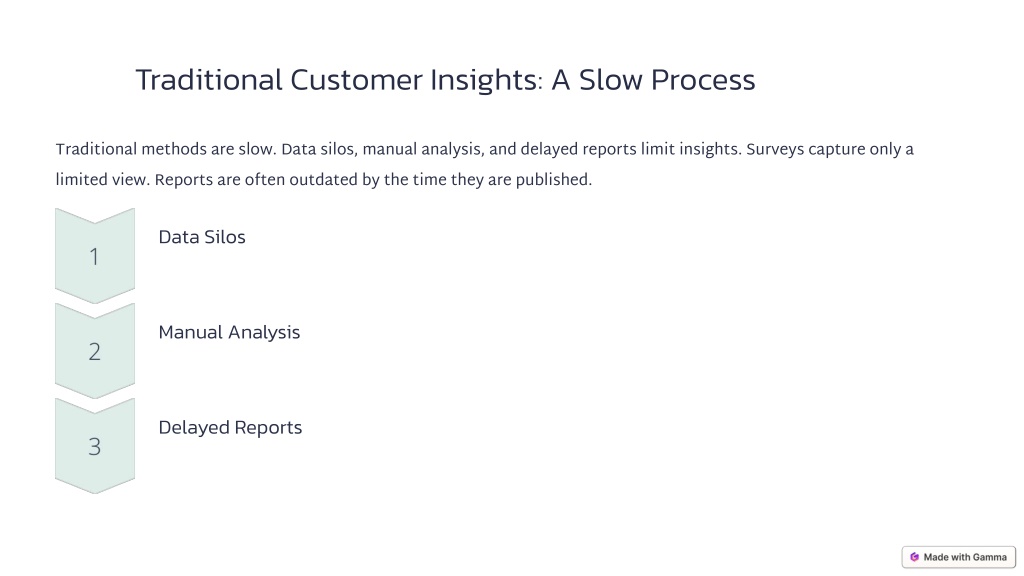Click the digit 1 in first chevron
The height and width of the screenshot is (576, 1024).
pos(95,257)
